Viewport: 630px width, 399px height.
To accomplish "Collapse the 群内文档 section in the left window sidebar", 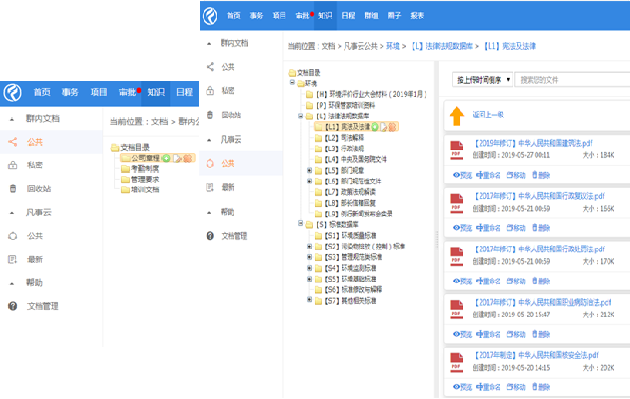I will point(12,119).
